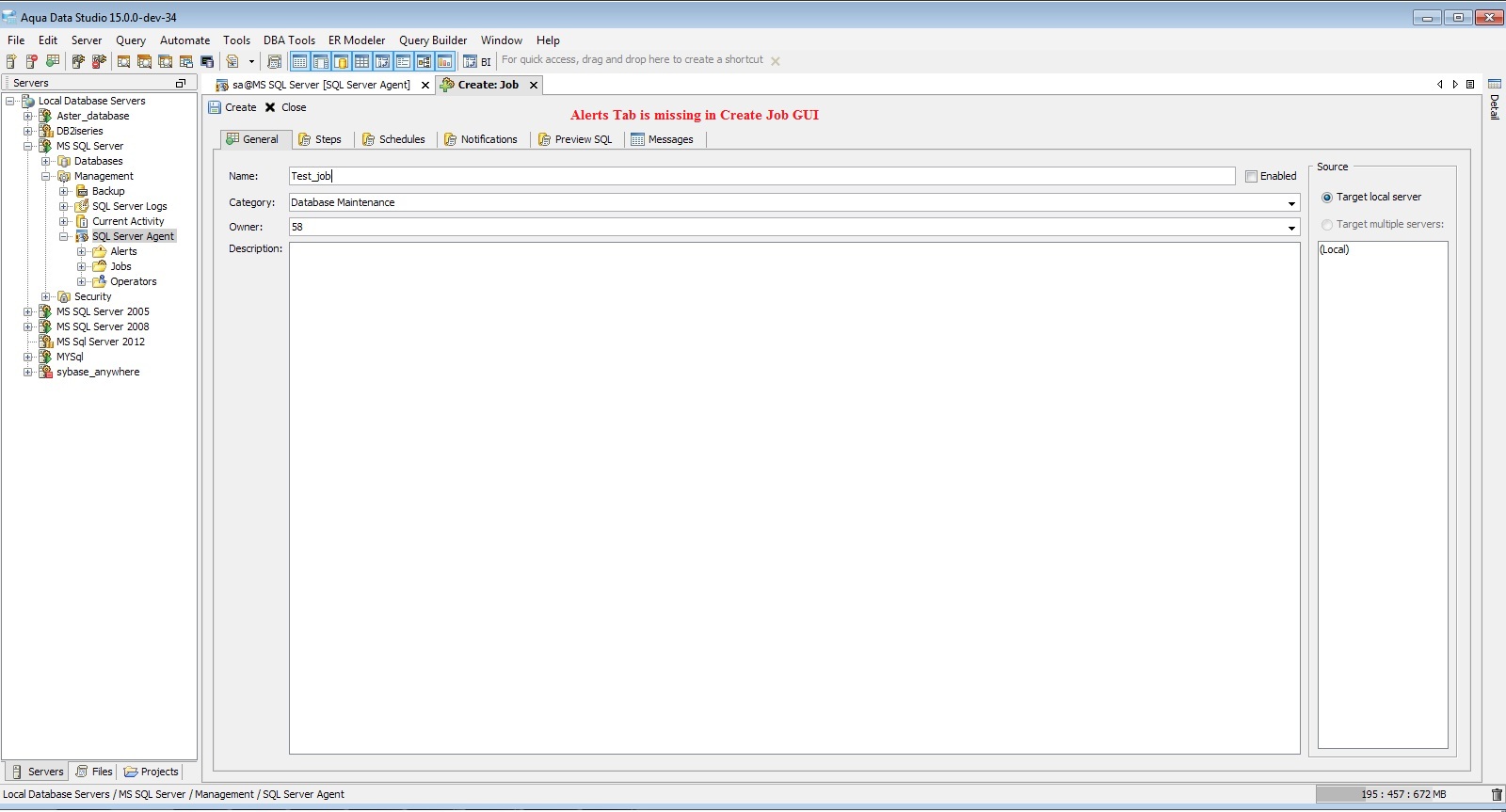
Task: Click the tab list icon beside the tab arrows
Action: click(x=1470, y=85)
